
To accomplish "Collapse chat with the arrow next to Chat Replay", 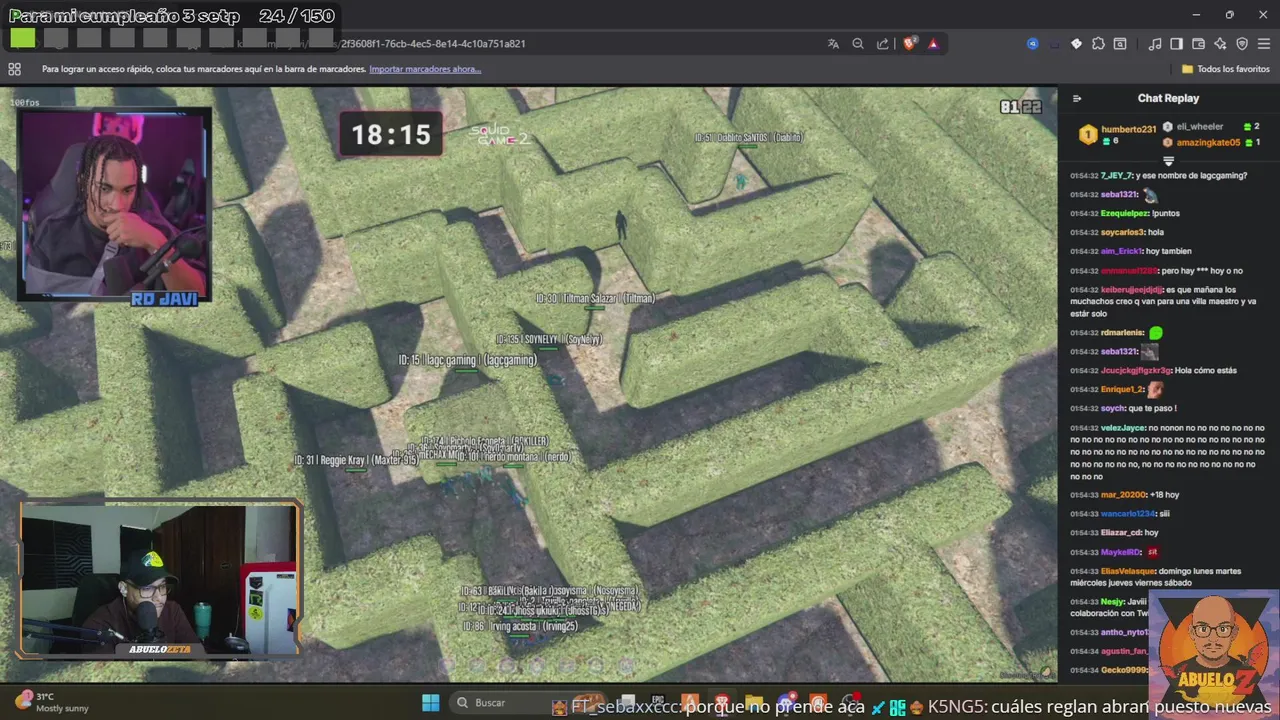I will (1077, 98).
